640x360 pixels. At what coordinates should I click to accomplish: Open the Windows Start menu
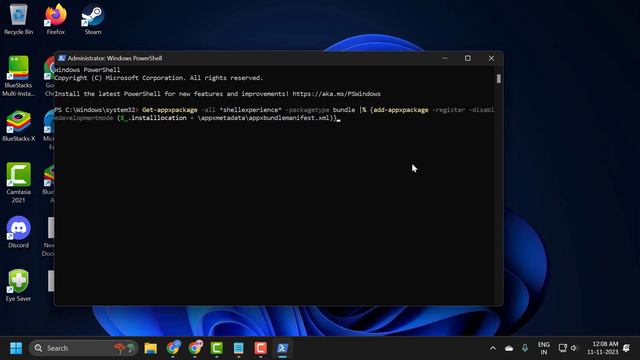pyautogui.click(x=16, y=348)
